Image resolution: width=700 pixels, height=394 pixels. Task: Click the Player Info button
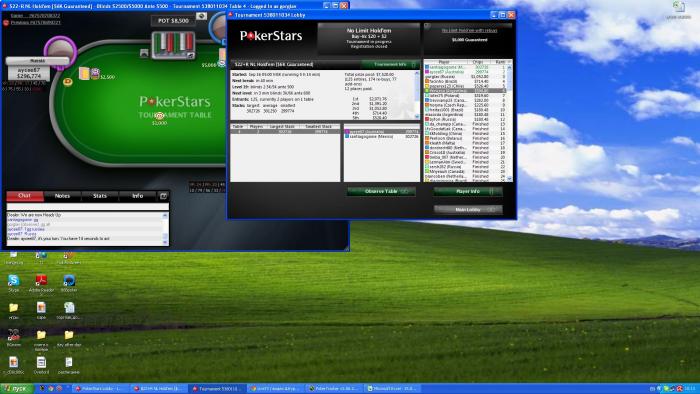point(468,191)
